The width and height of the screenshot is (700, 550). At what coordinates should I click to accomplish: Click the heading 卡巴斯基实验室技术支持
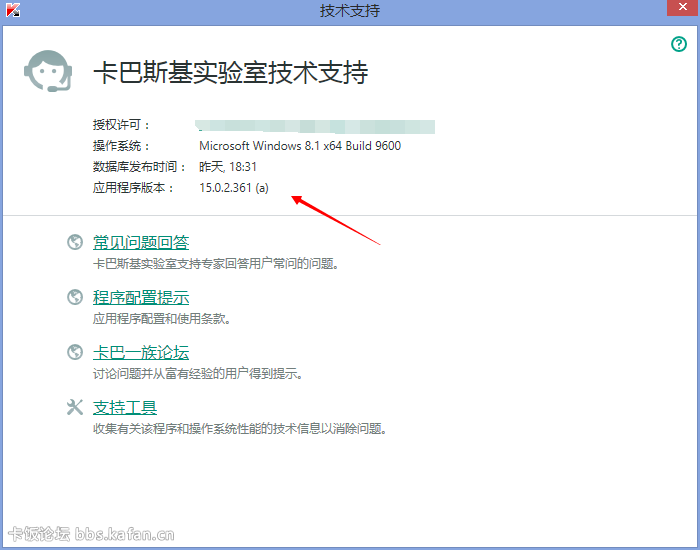(231, 72)
